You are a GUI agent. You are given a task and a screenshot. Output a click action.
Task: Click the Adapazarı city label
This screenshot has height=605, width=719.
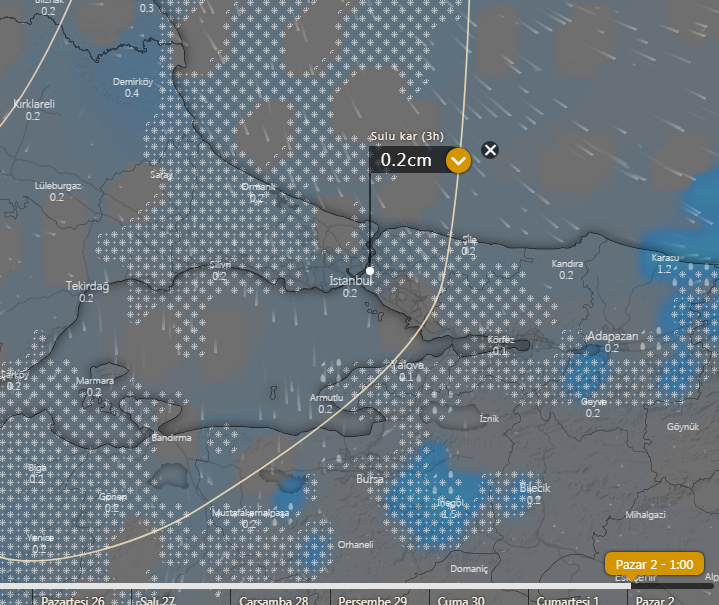coord(612,336)
